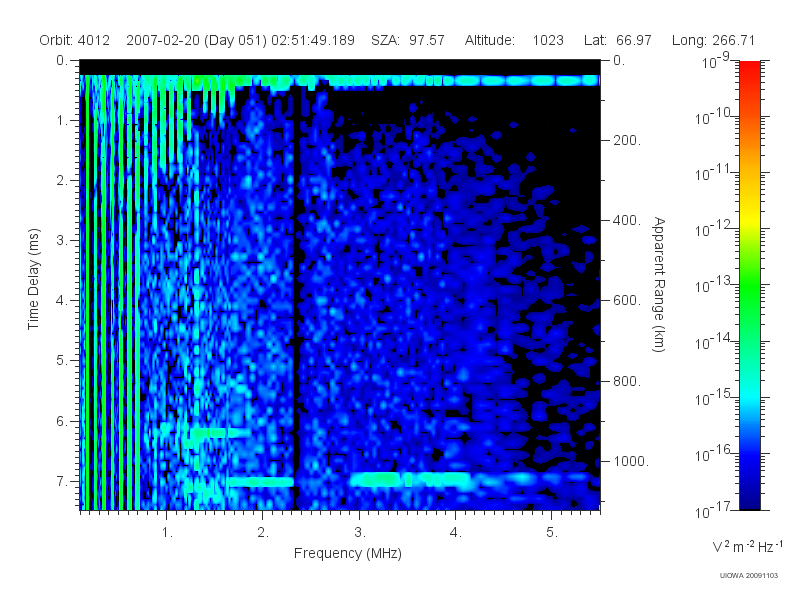
Task: Click the 'Long: 266.71' value
Action: pos(713,40)
